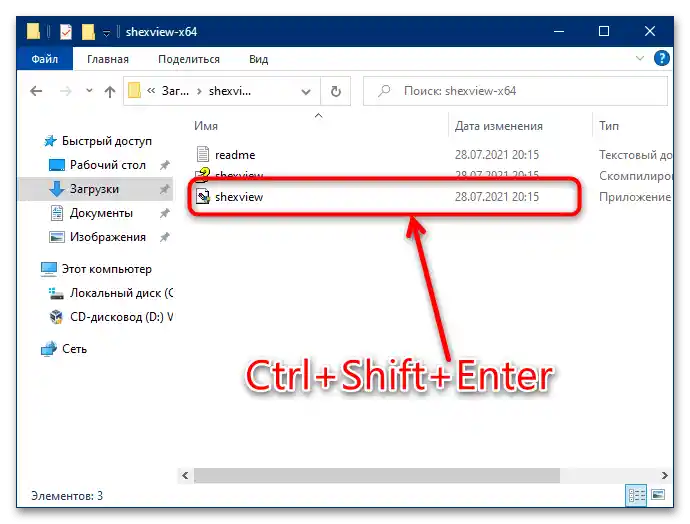Sort by the Тип column header

[609, 126]
